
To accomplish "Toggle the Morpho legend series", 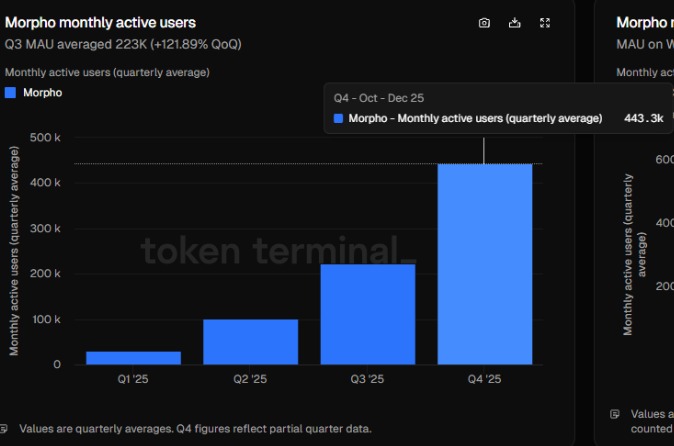I will (34, 93).
